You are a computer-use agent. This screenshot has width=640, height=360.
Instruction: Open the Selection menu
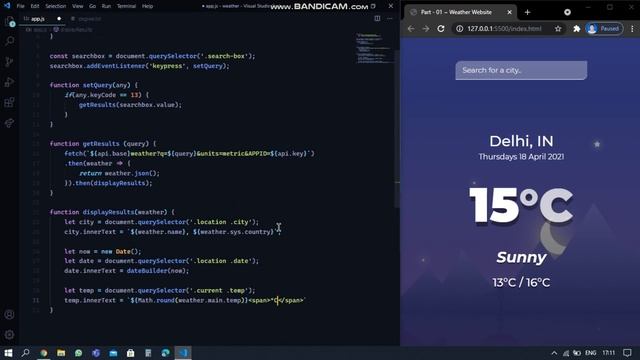coord(56,6)
